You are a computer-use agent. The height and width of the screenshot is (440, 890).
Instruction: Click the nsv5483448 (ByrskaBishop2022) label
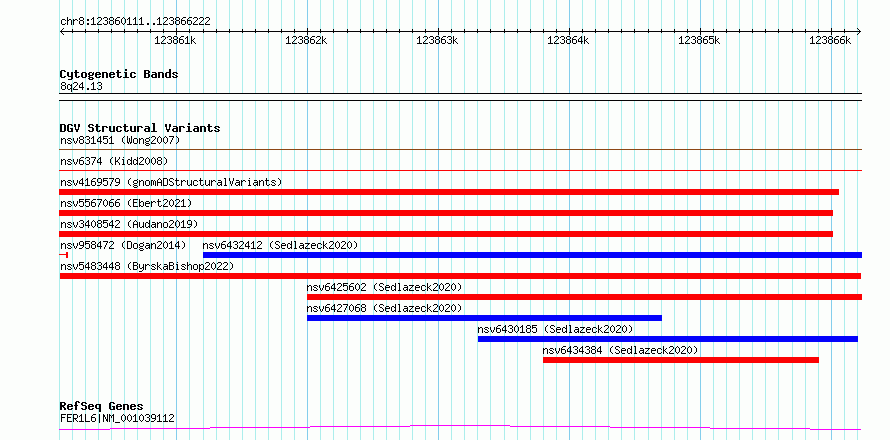147,266
